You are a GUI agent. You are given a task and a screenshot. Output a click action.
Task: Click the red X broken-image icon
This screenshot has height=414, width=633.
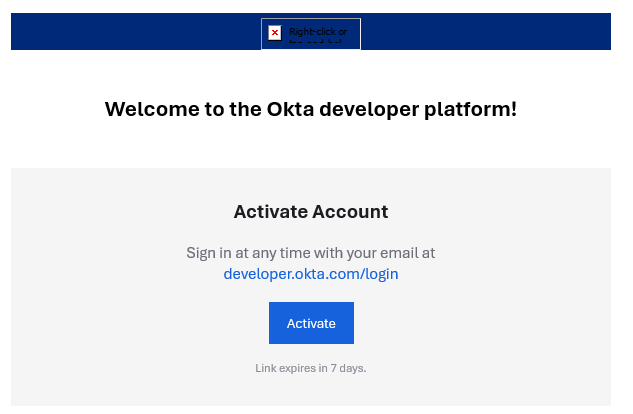pos(275,33)
